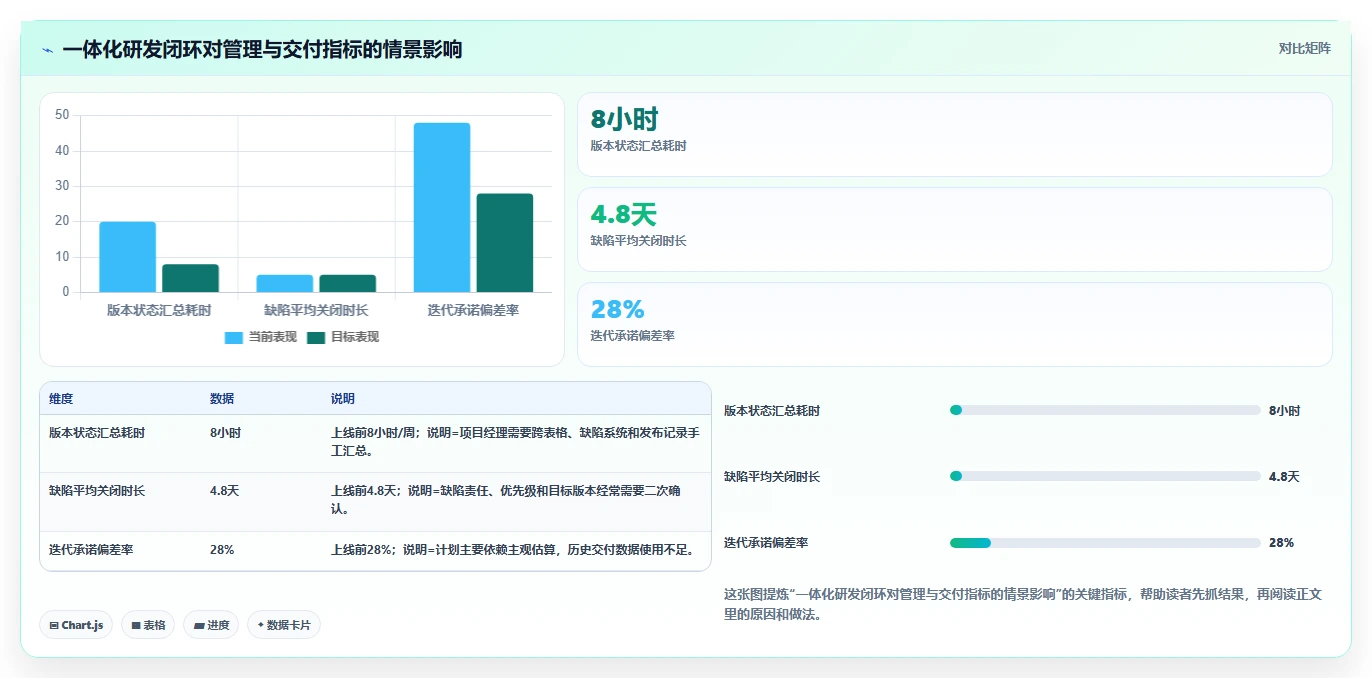1372x678 pixels.
Task: Click the 说明 table column header
Action: [343, 399]
